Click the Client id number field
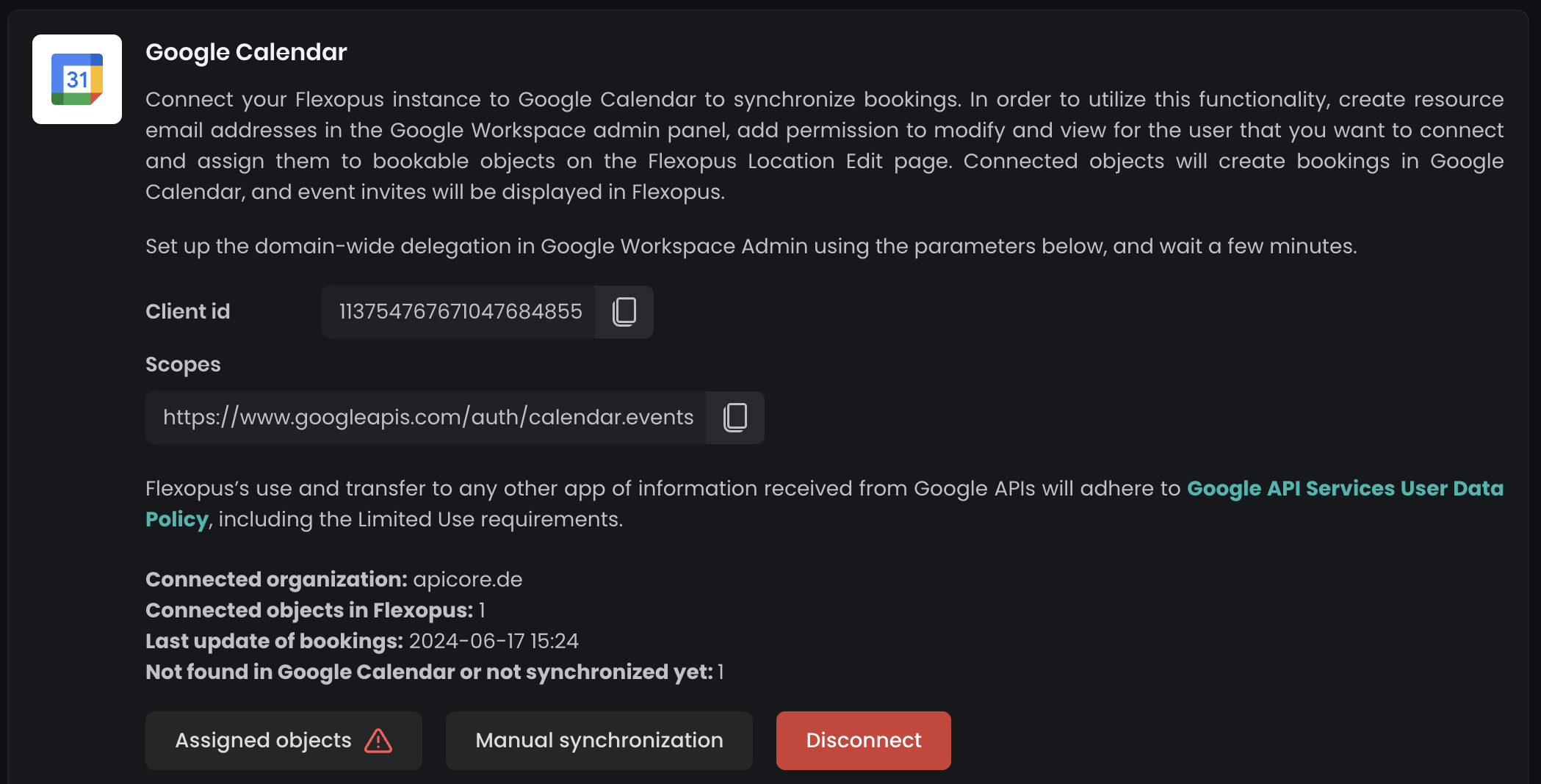Viewport: 1541px width, 784px height. 460,312
